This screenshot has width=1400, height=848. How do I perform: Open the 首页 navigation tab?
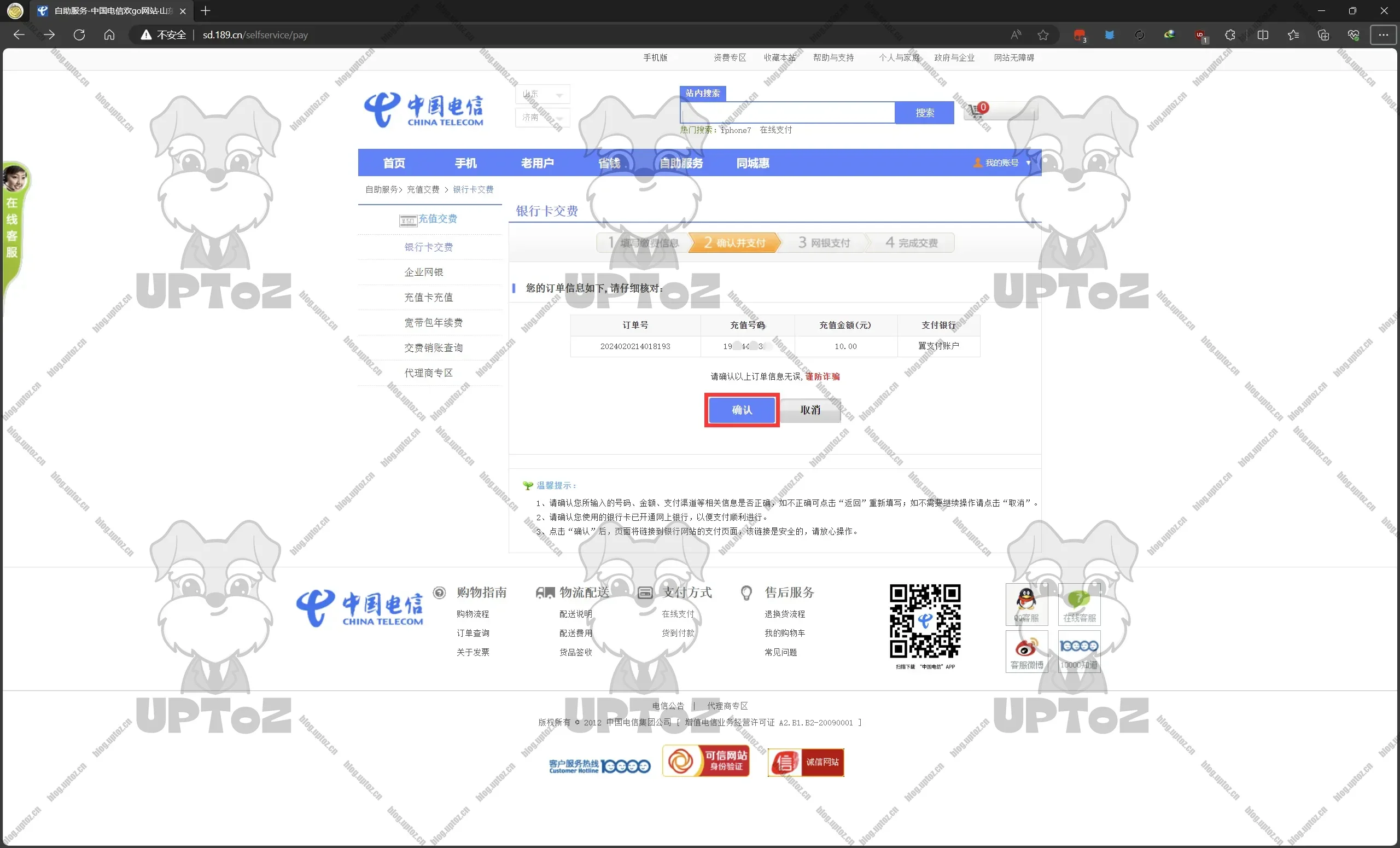pos(394,163)
